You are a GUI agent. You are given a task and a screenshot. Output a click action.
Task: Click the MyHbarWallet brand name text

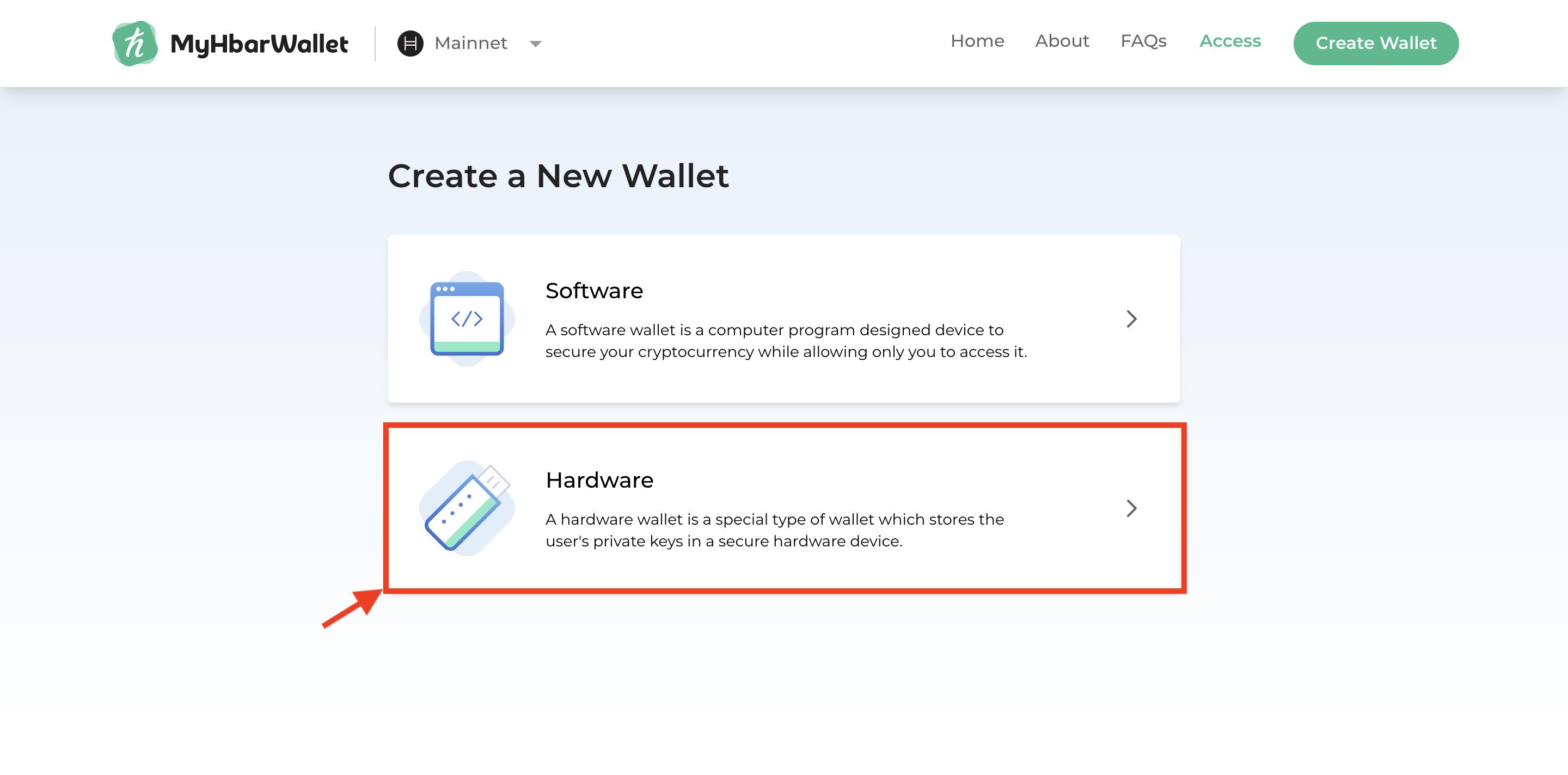[259, 44]
